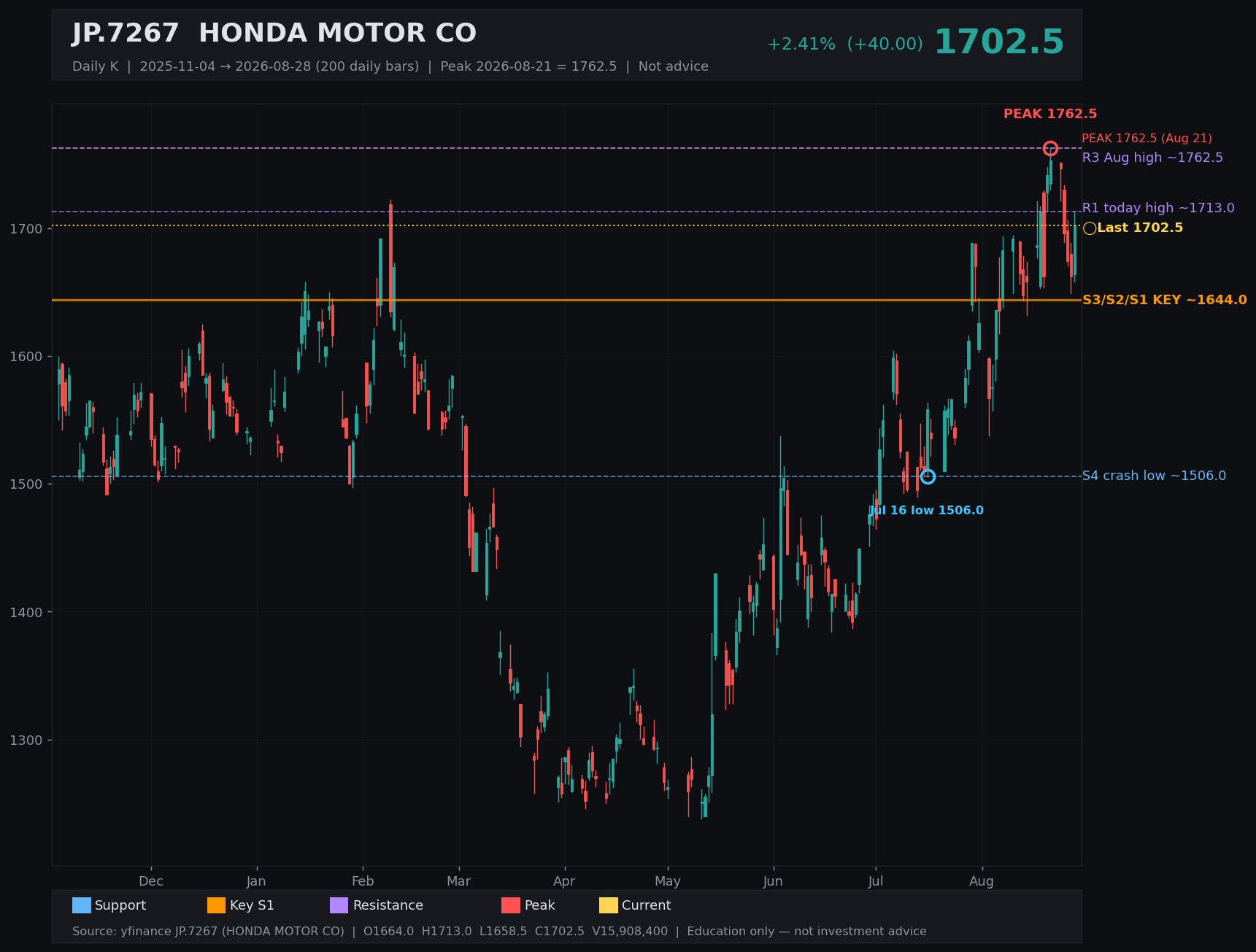The image size is (1256, 952).
Task: Click the "Dec" month label on the time axis
Action: click(151, 881)
